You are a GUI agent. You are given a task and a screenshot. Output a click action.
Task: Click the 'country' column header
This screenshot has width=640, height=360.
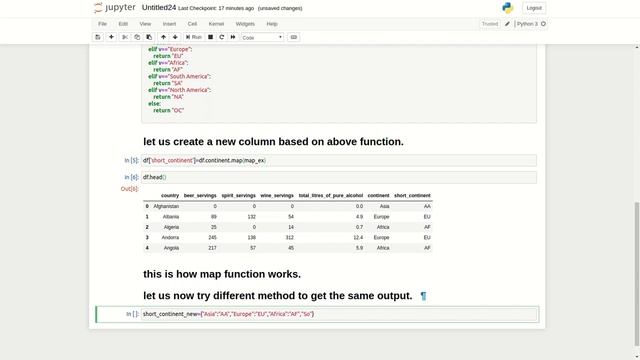(170, 196)
